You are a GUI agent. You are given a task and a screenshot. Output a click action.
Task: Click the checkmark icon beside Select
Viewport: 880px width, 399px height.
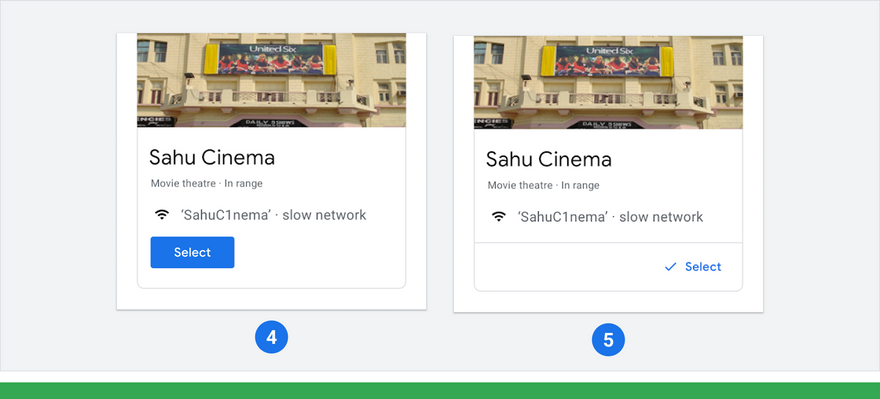[x=670, y=267]
